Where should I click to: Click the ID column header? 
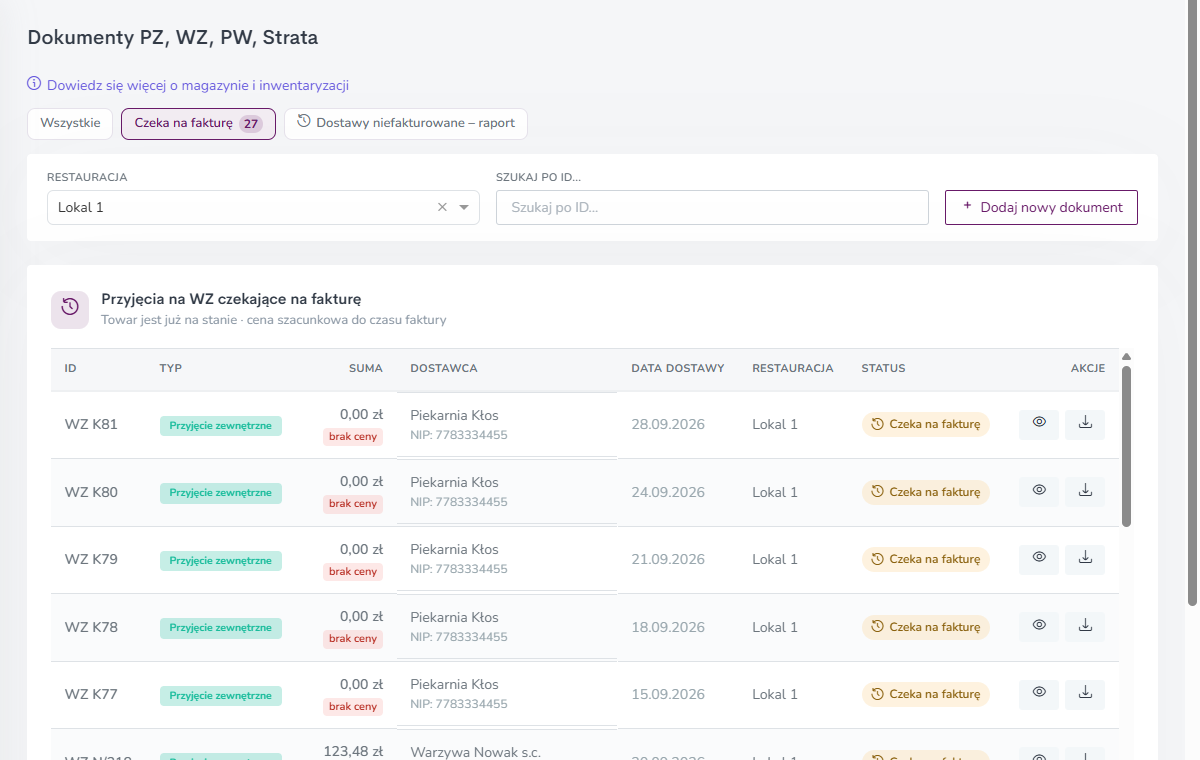[x=71, y=368]
